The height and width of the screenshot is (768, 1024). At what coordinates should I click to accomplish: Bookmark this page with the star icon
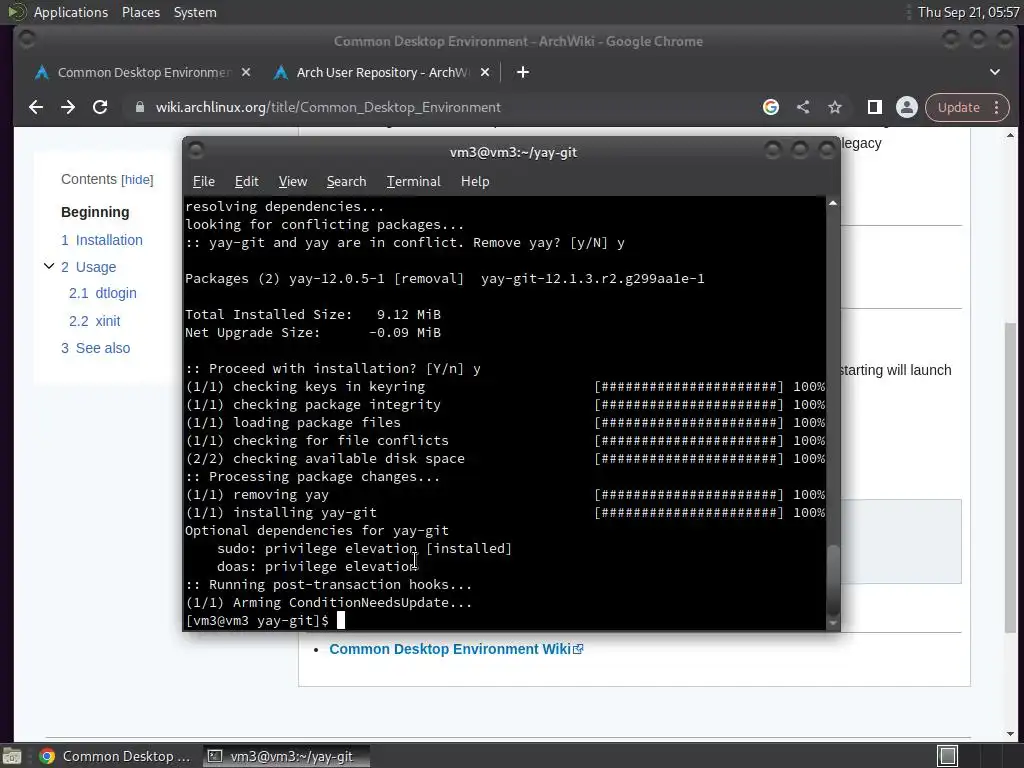coord(835,107)
